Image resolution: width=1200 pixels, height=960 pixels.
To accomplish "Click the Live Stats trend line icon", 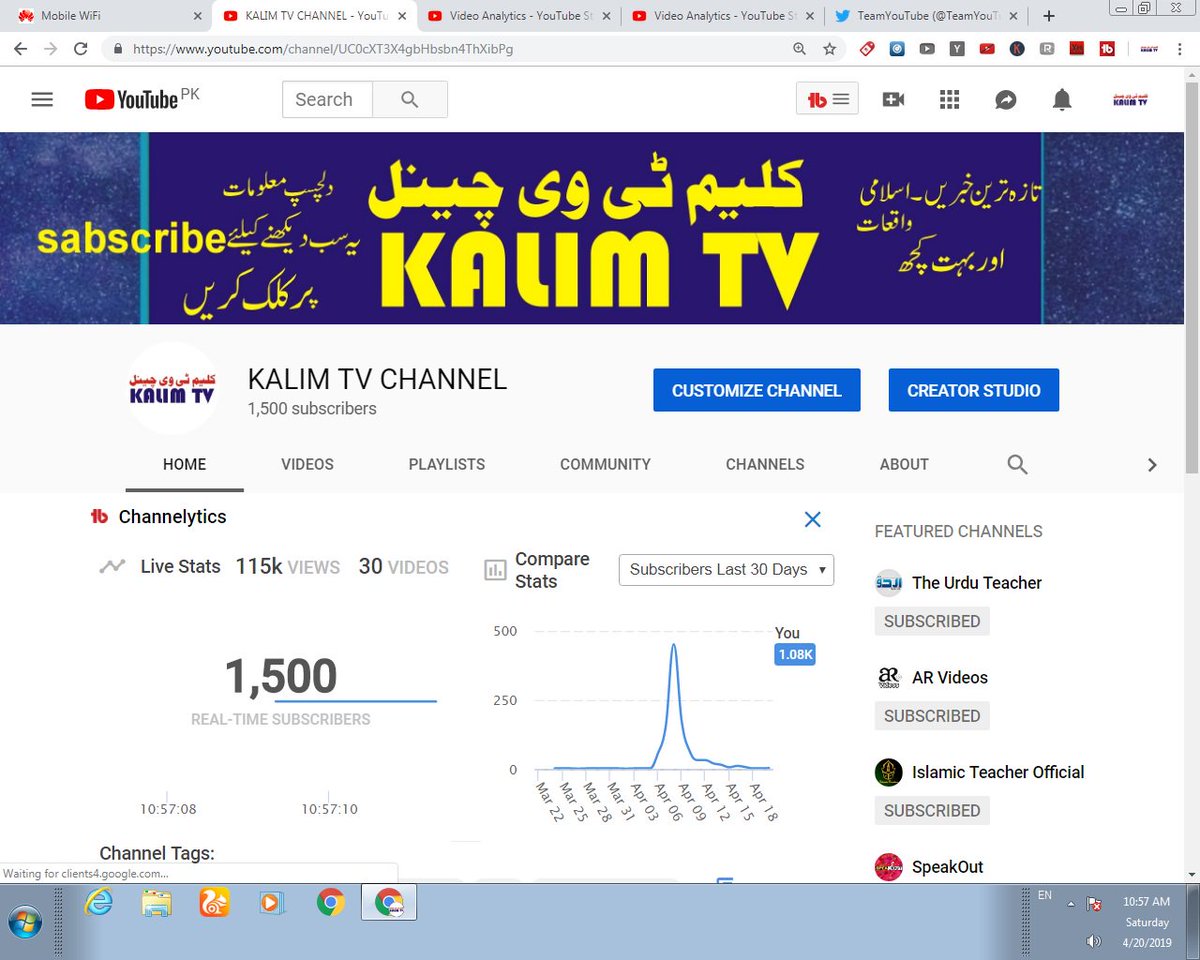I will tap(112, 566).
